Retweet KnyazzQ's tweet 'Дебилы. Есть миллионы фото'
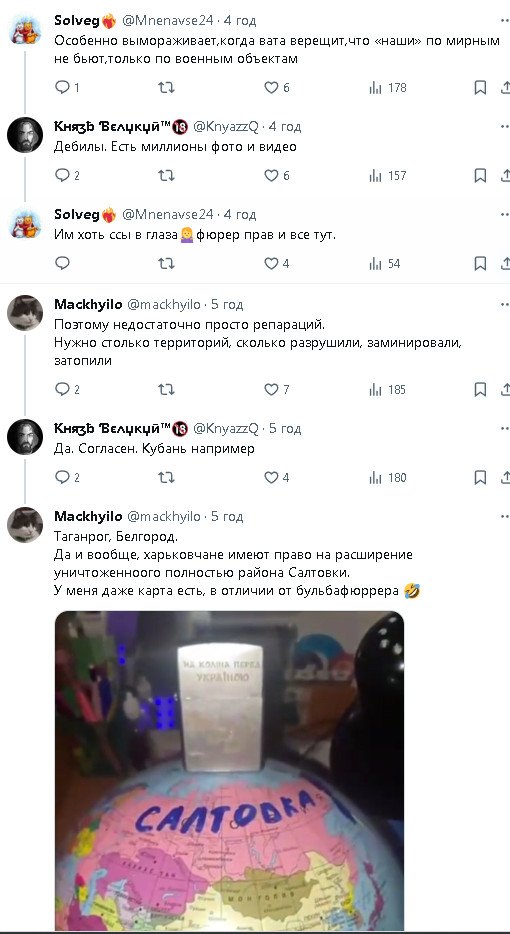Image resolution: width=510 pixels, height=934 pixels. (166, 175)
